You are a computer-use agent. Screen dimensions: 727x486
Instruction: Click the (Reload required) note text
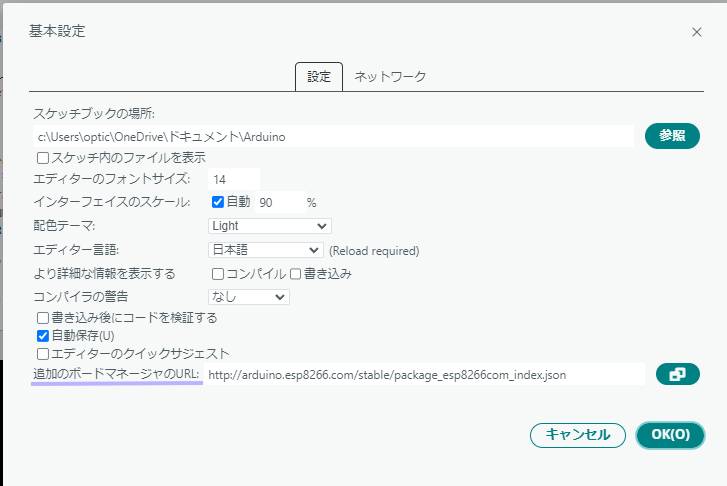point(374,251)
